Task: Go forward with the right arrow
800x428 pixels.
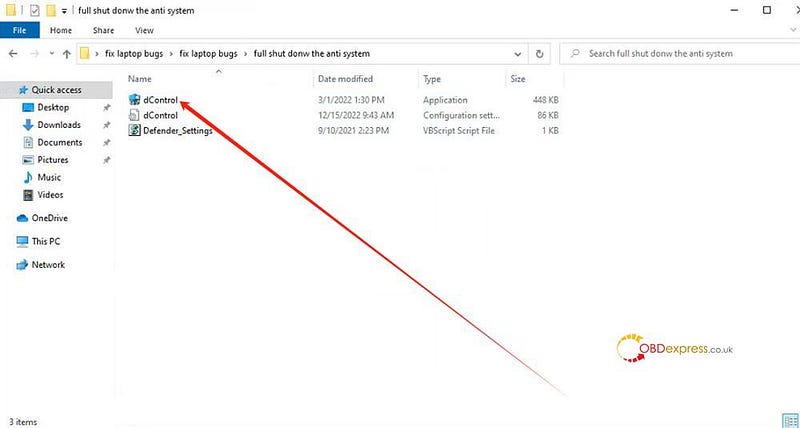Action: (x=34, y=54)
